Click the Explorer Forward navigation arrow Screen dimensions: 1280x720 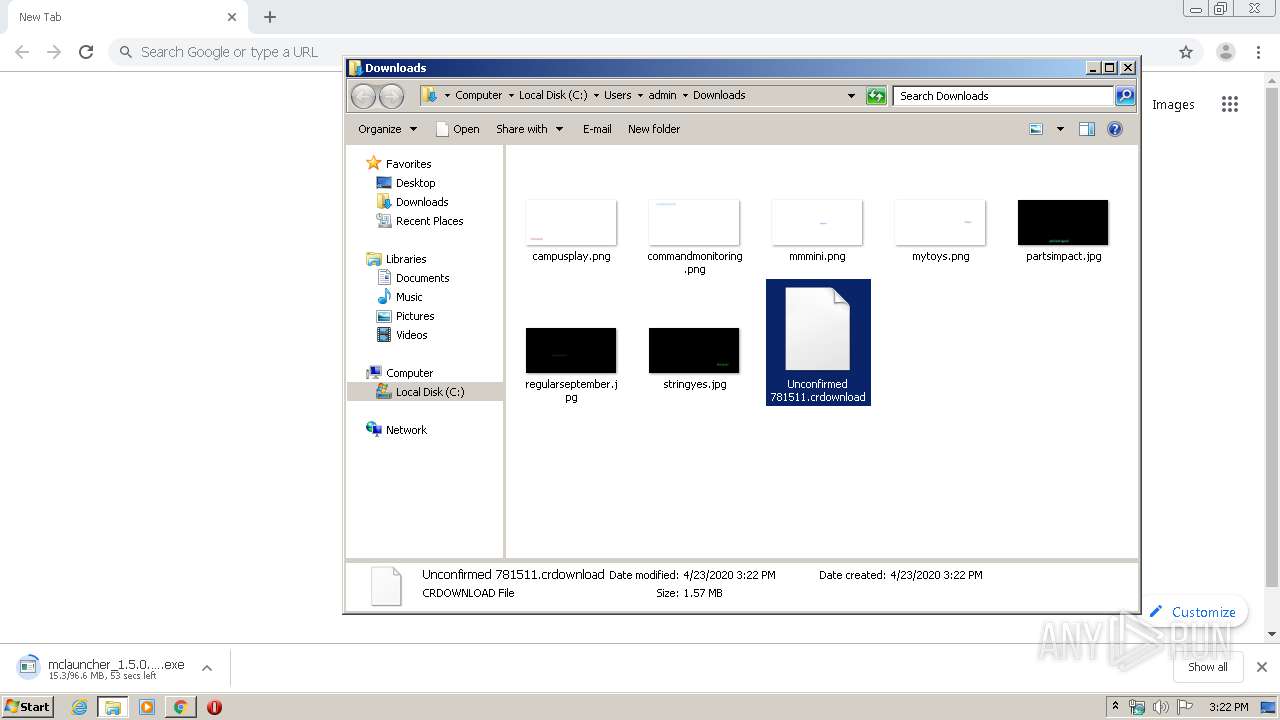pos(392,96)
